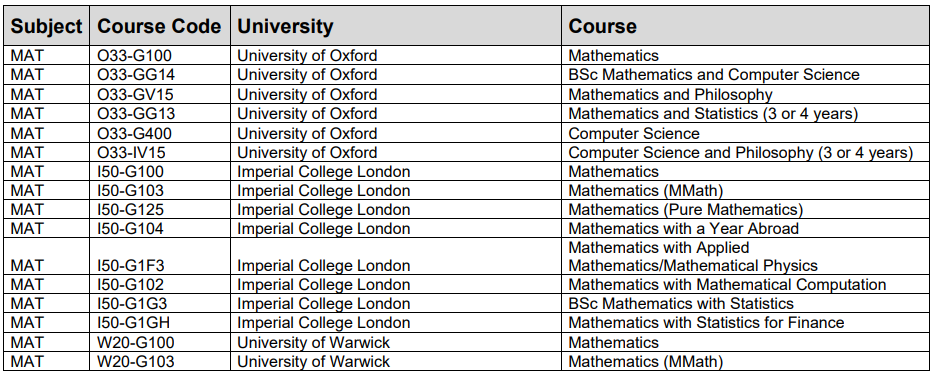935x377 pixels.
Task: Click the Course column header
Action: click(x=745, y=26)
